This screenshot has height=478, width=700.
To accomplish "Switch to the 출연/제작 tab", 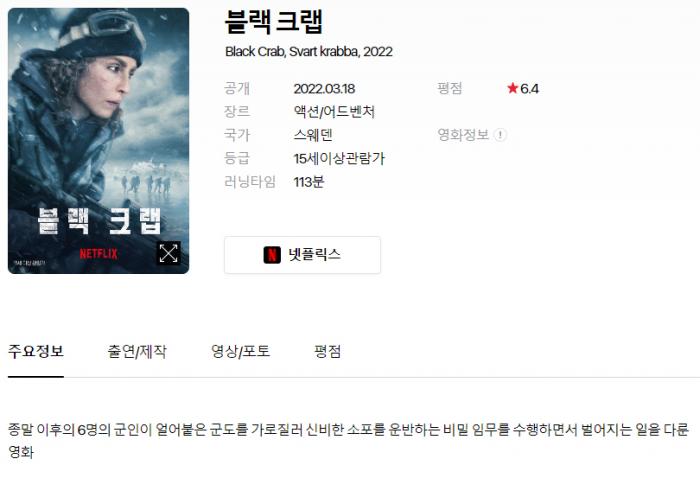I will (137, 352).
